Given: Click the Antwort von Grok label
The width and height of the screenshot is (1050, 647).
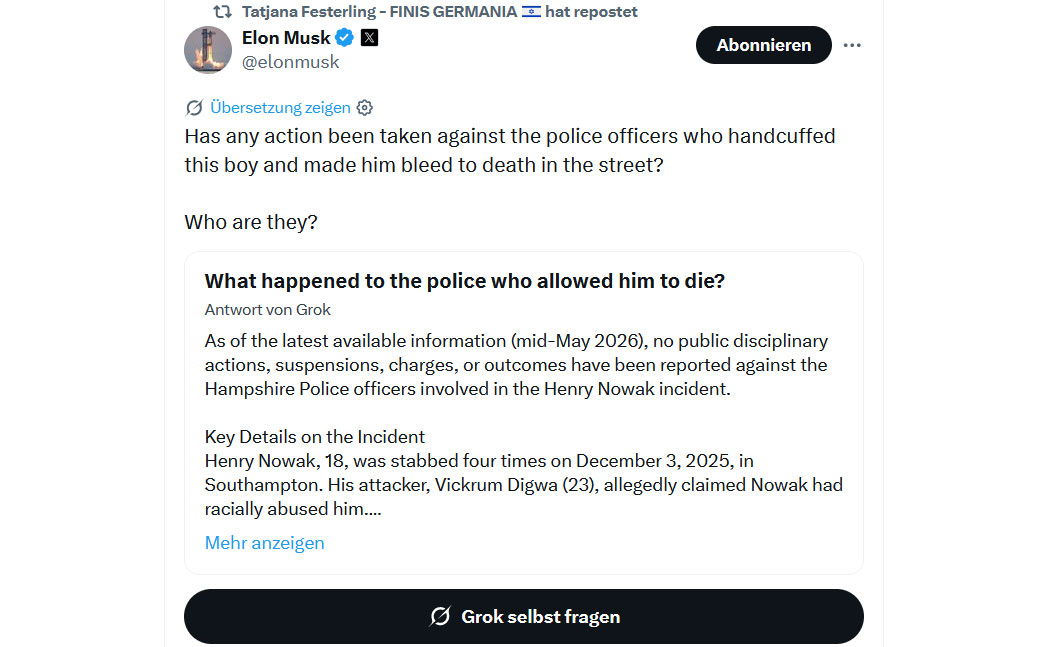Looking at the screenshot, I should (x=268, y=309).
